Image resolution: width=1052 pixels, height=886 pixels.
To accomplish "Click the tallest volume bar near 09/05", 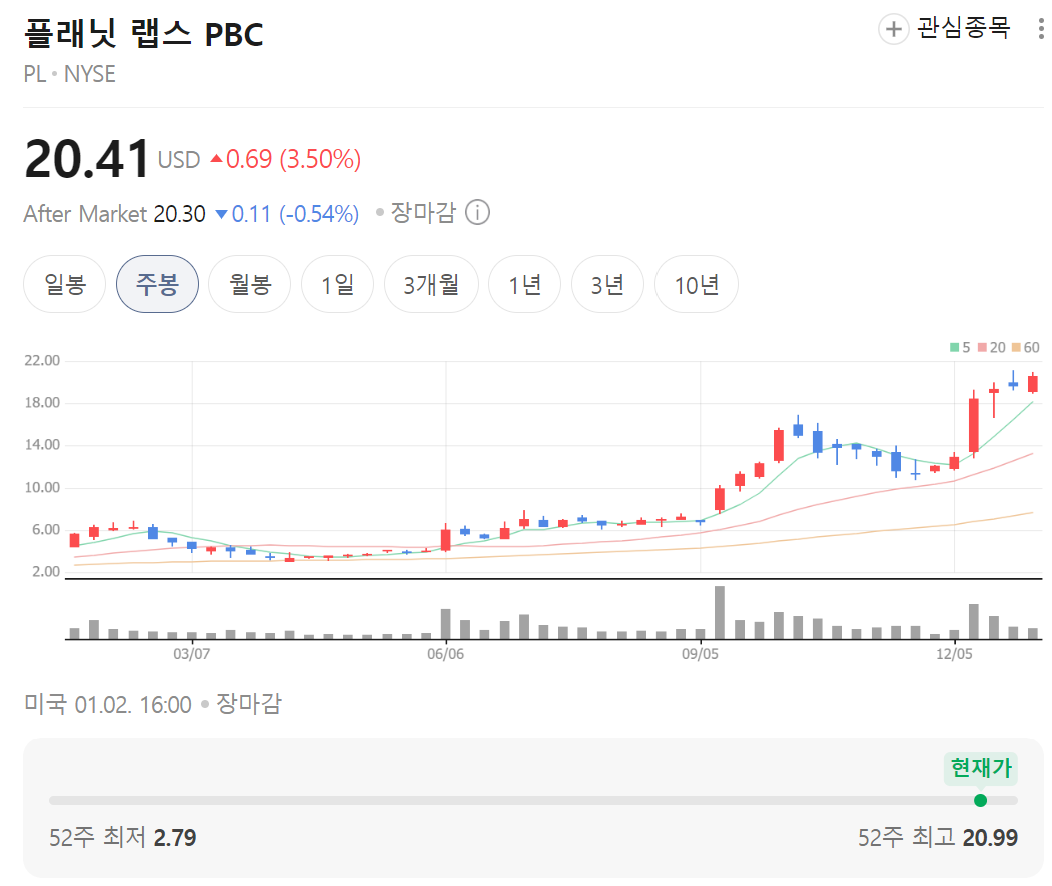I will click(x=720, y=612).
